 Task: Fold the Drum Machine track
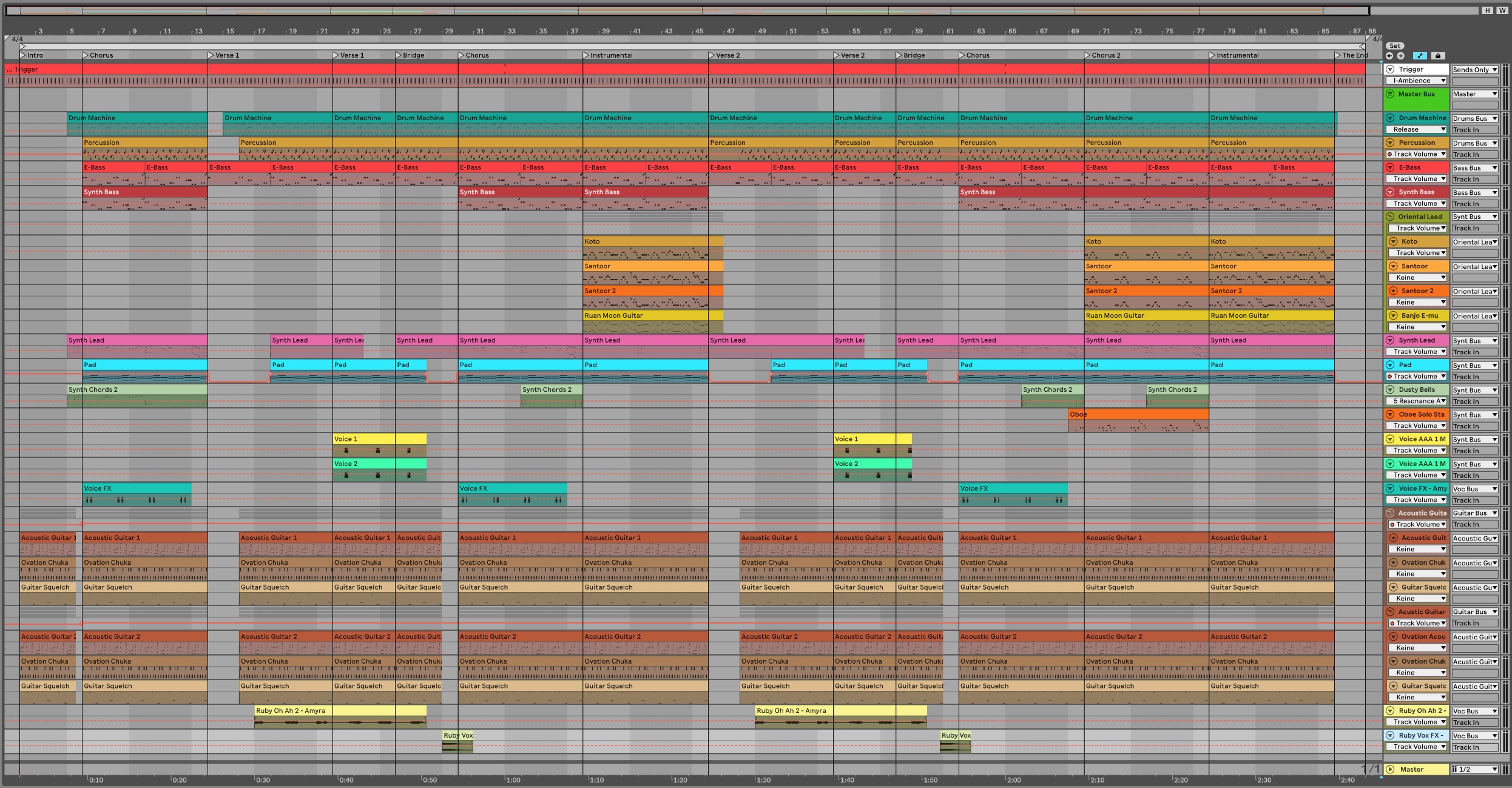(1390, 118)
